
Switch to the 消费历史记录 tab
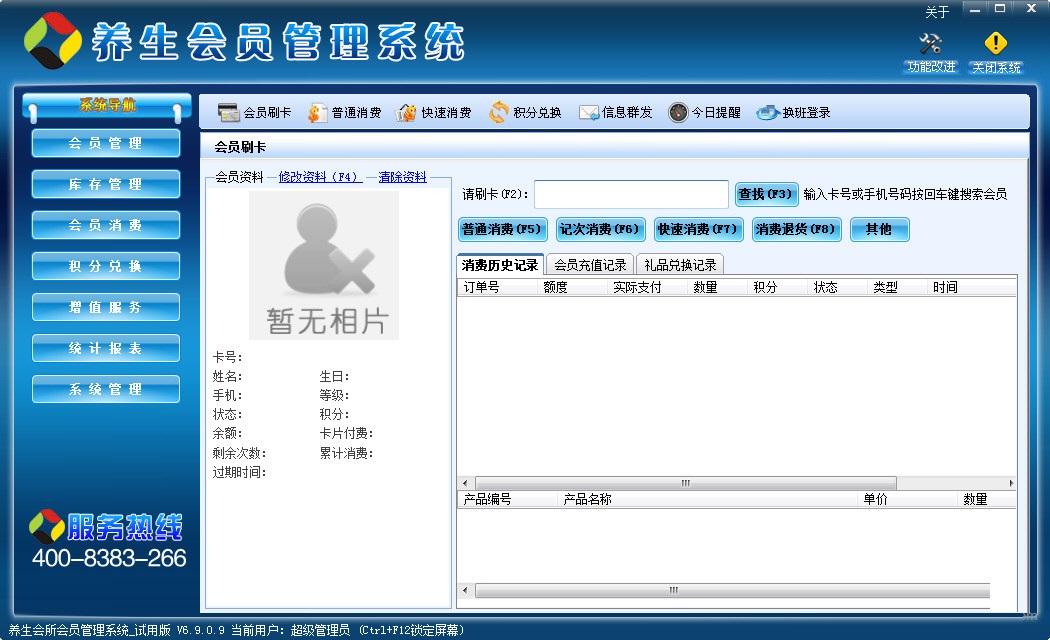[500, 265]
